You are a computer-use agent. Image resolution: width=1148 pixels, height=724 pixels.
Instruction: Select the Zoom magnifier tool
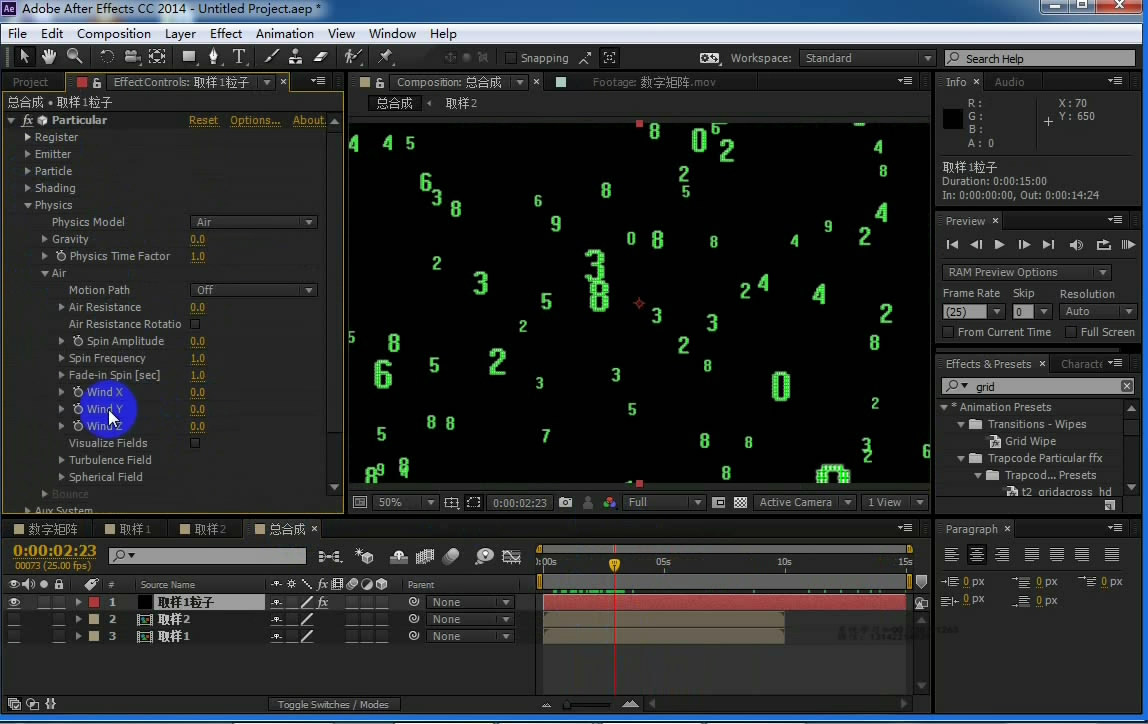[74, 56]
